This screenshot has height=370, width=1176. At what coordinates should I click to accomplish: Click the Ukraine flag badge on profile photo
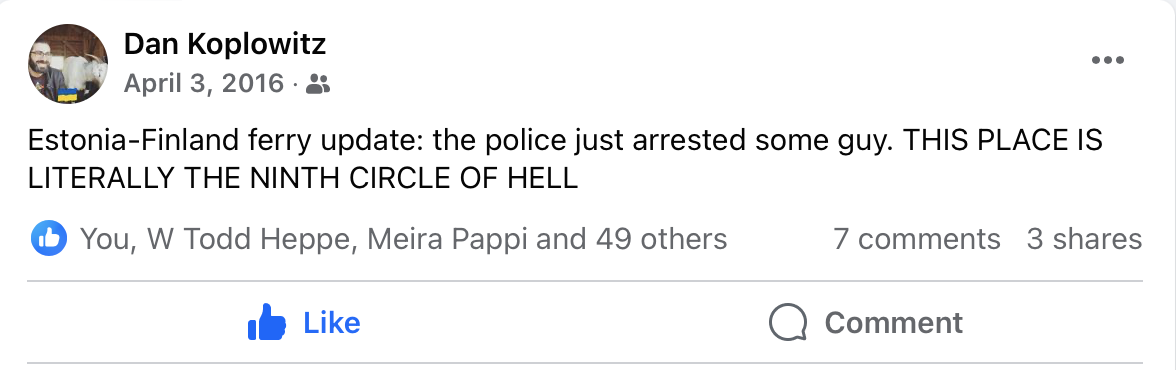point(68,96)
